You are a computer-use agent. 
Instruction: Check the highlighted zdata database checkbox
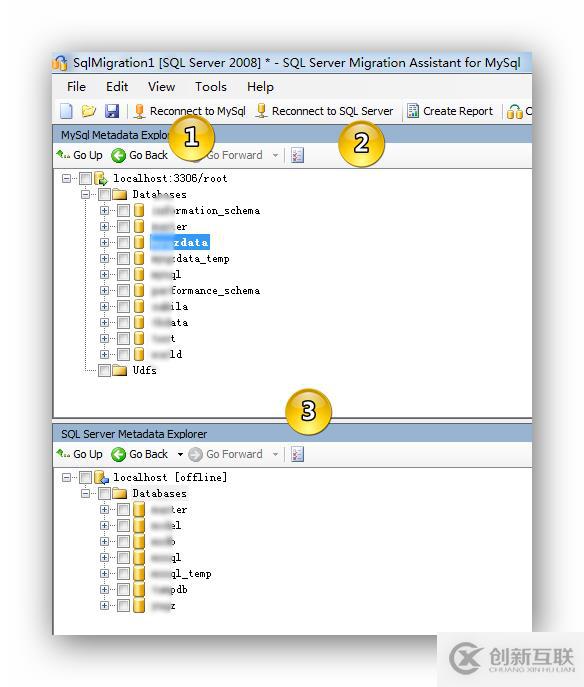click(124, 242)
